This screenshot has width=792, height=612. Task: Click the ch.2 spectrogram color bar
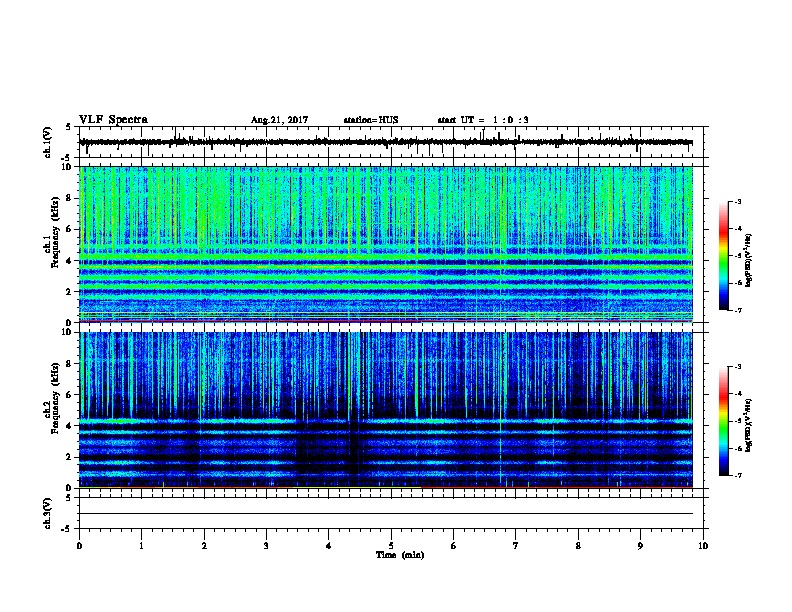(x=723, y=421)
